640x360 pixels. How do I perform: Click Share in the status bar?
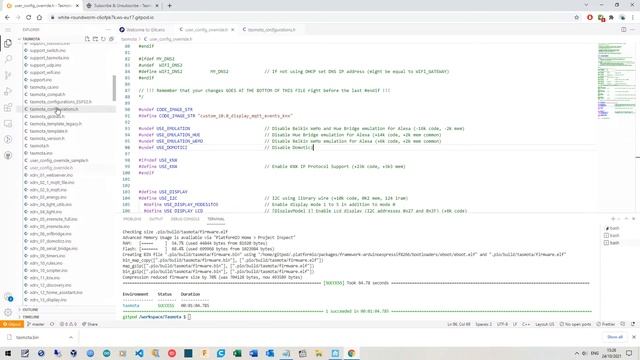tap(90, 324)
